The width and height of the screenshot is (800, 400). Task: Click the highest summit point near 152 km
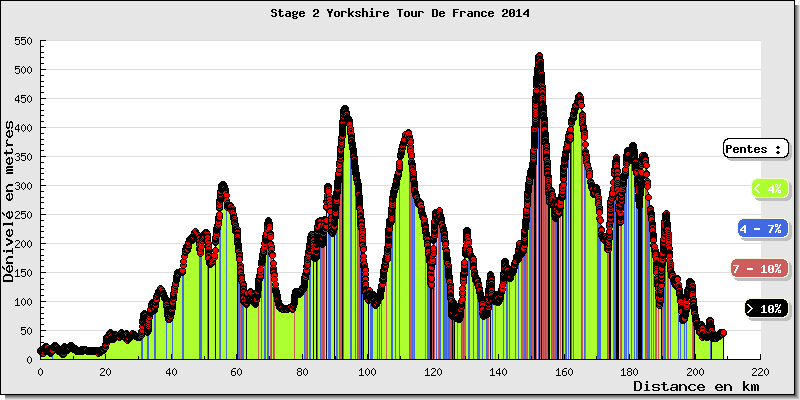pyautogui.click(x=539, y=56)
